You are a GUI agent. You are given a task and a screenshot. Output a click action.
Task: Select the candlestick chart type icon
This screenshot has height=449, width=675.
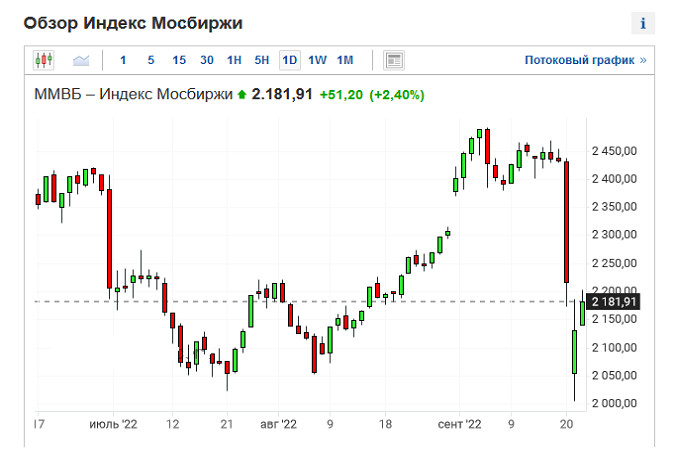point(44,60)
